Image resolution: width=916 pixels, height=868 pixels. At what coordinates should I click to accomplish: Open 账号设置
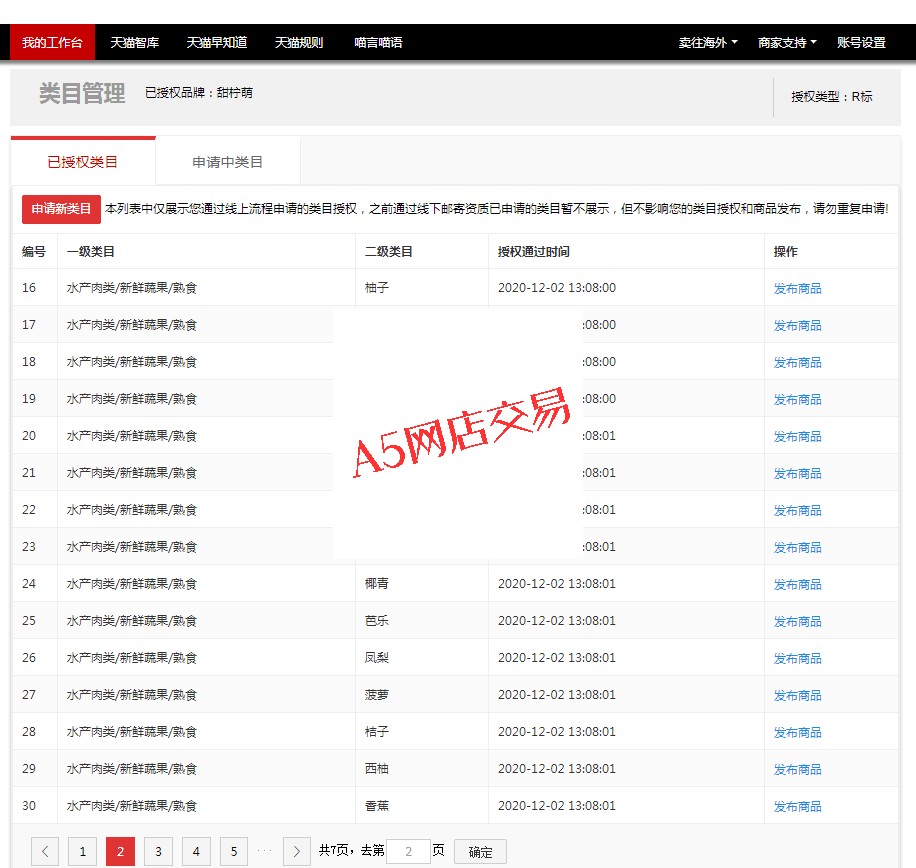coord(861,43)
